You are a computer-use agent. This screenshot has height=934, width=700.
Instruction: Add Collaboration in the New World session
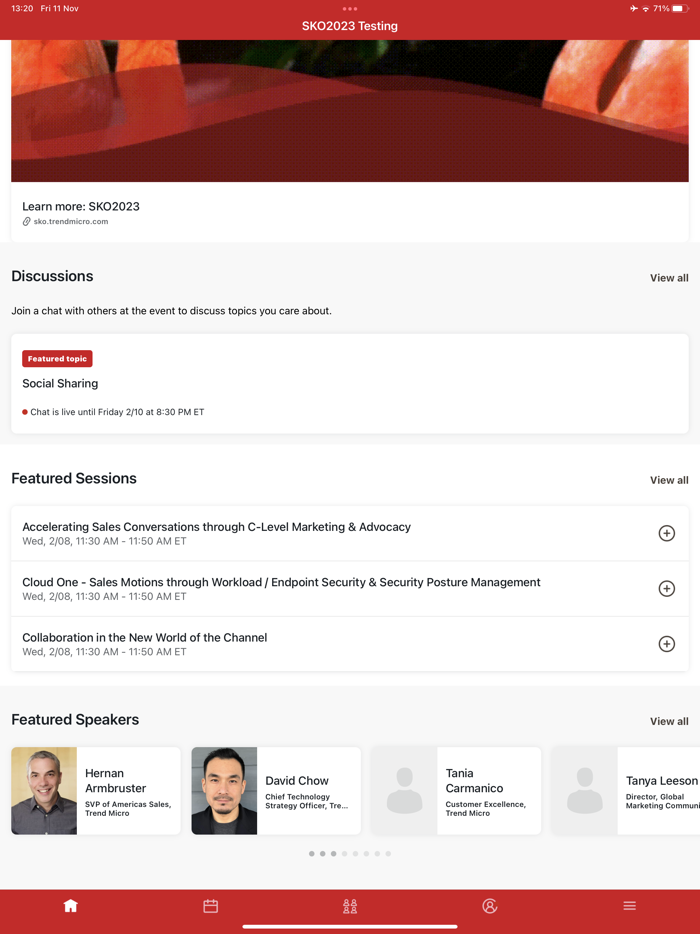pos(667,644)
